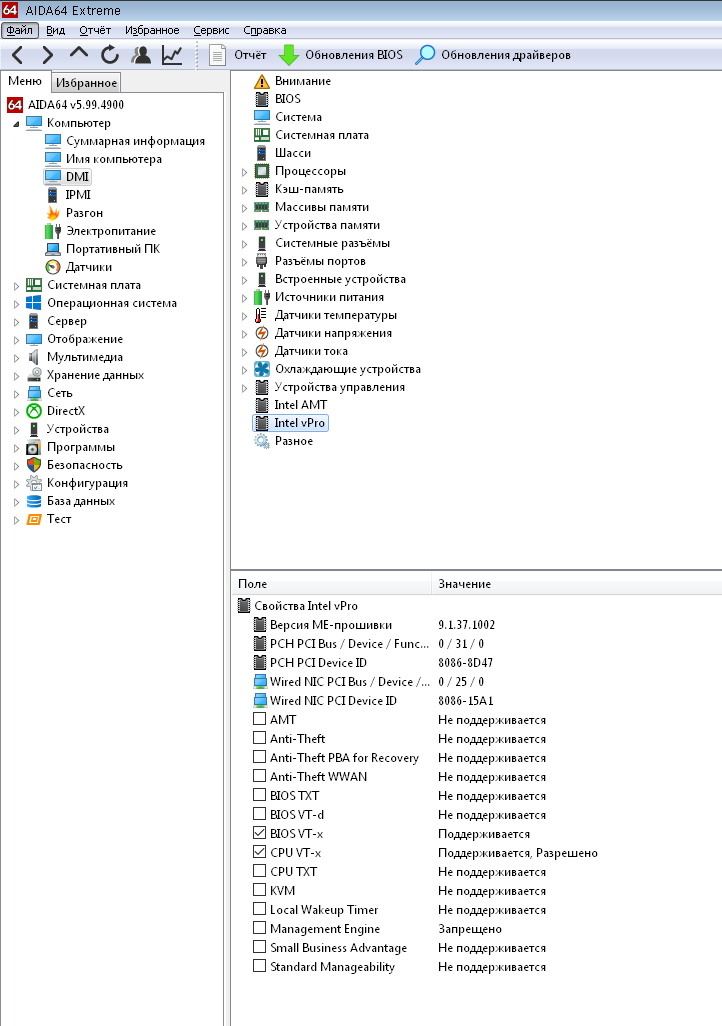Select the BIOS chip icon item
This screenshot has height=1026, width=722.
tap(278, 99)
